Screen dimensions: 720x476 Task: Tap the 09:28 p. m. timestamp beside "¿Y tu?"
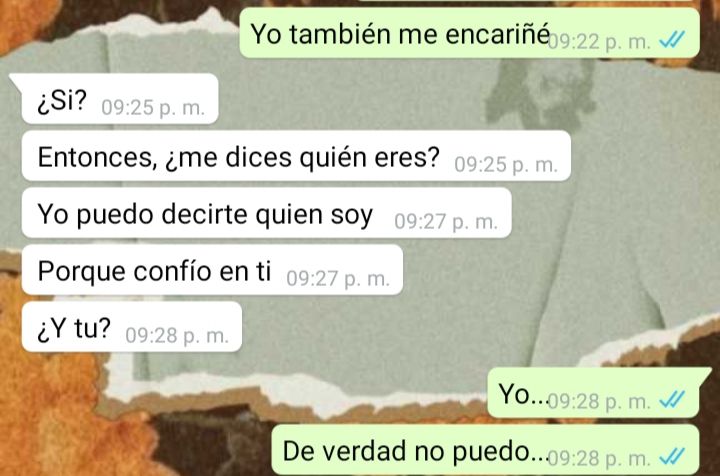pos(177,336)
